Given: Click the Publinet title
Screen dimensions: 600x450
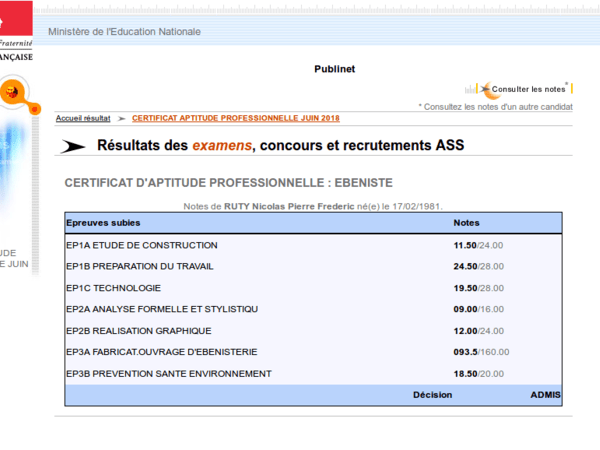Looking at the screenshot, I should [x=334, y=69].
